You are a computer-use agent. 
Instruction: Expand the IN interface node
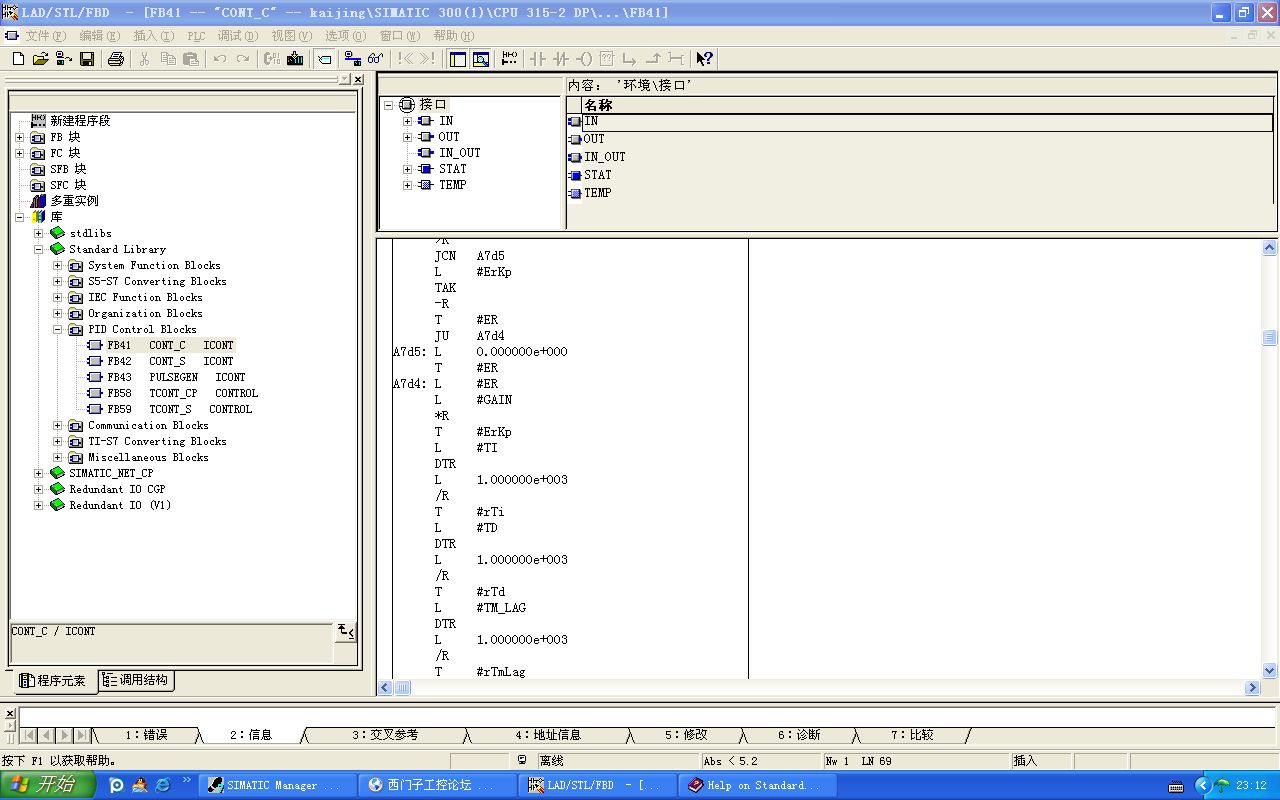pyautogui.click(x=407, y=121)
